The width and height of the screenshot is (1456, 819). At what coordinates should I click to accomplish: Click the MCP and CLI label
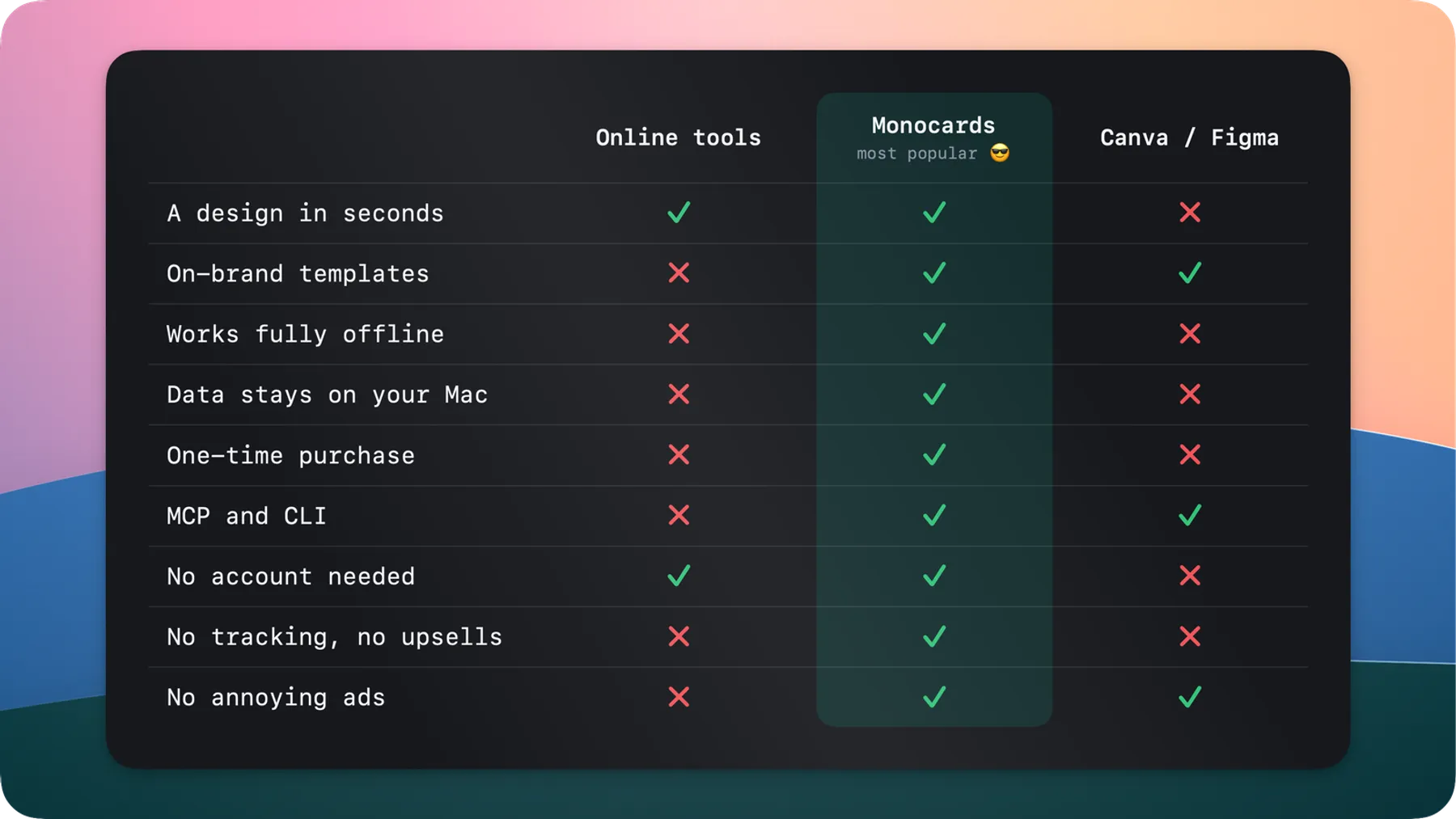247,516
